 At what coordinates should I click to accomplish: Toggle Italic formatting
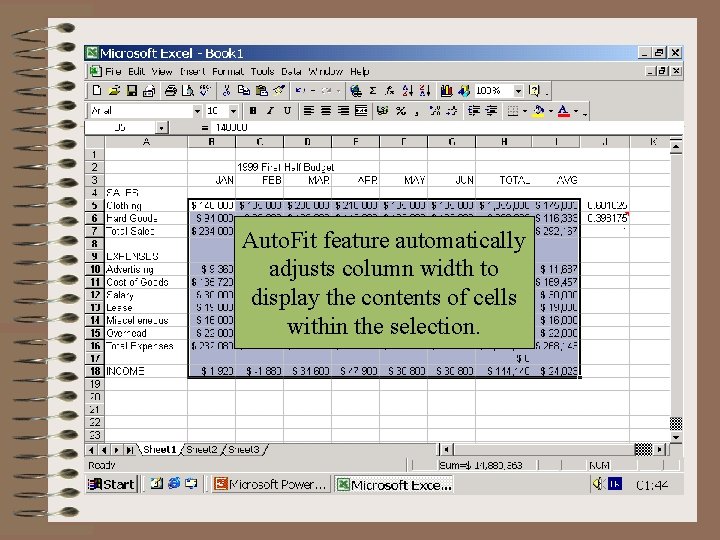point(270,111)
